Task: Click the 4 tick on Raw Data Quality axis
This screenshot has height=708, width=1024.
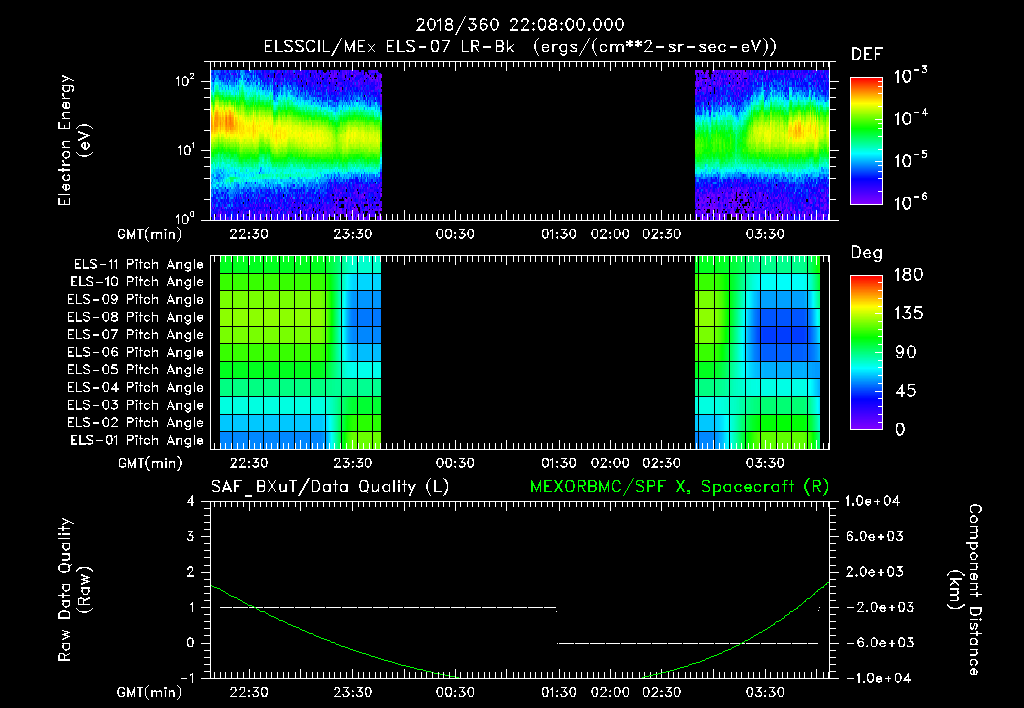Action: coord(190,501)
